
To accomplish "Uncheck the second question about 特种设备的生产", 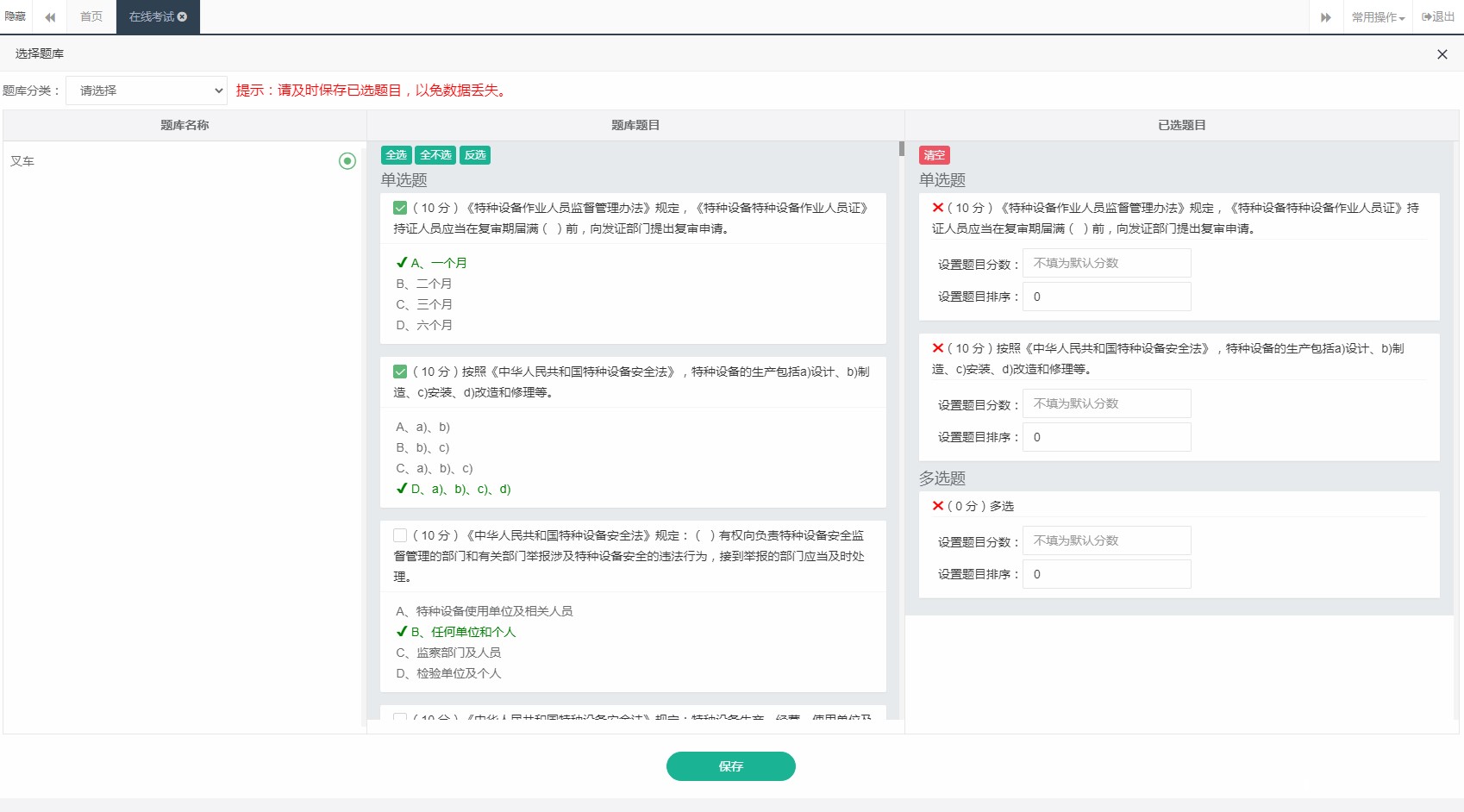I will [x=400, y=372].
